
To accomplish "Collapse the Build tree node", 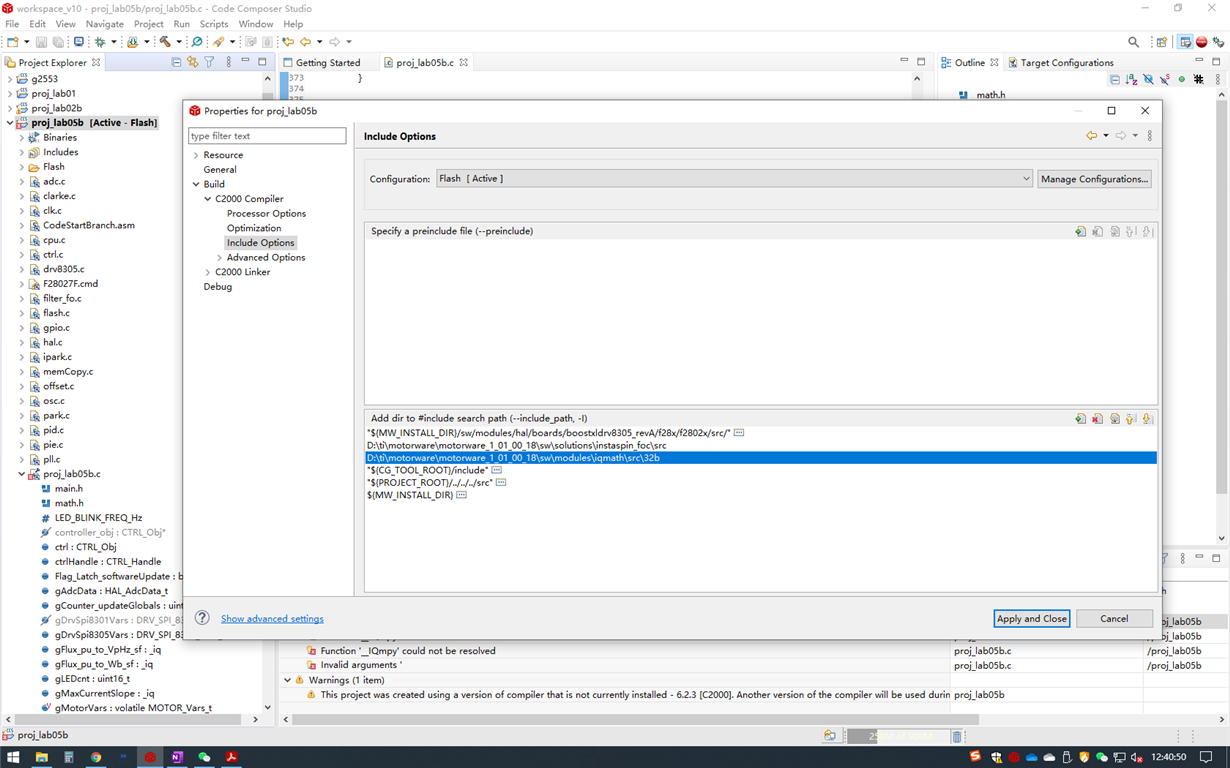I will (x=196, y=184).
